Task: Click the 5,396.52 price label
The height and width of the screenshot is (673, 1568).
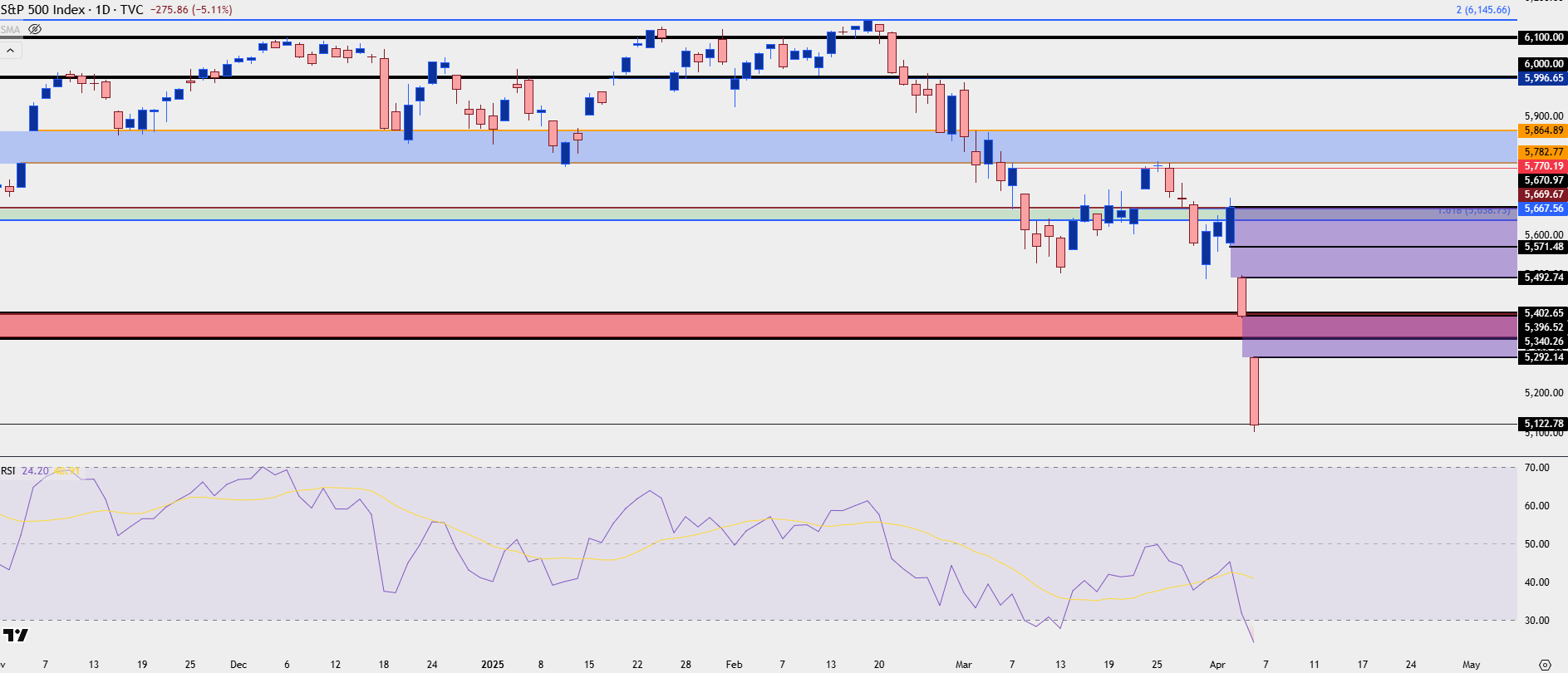Action: click(x=1543, y=327)
